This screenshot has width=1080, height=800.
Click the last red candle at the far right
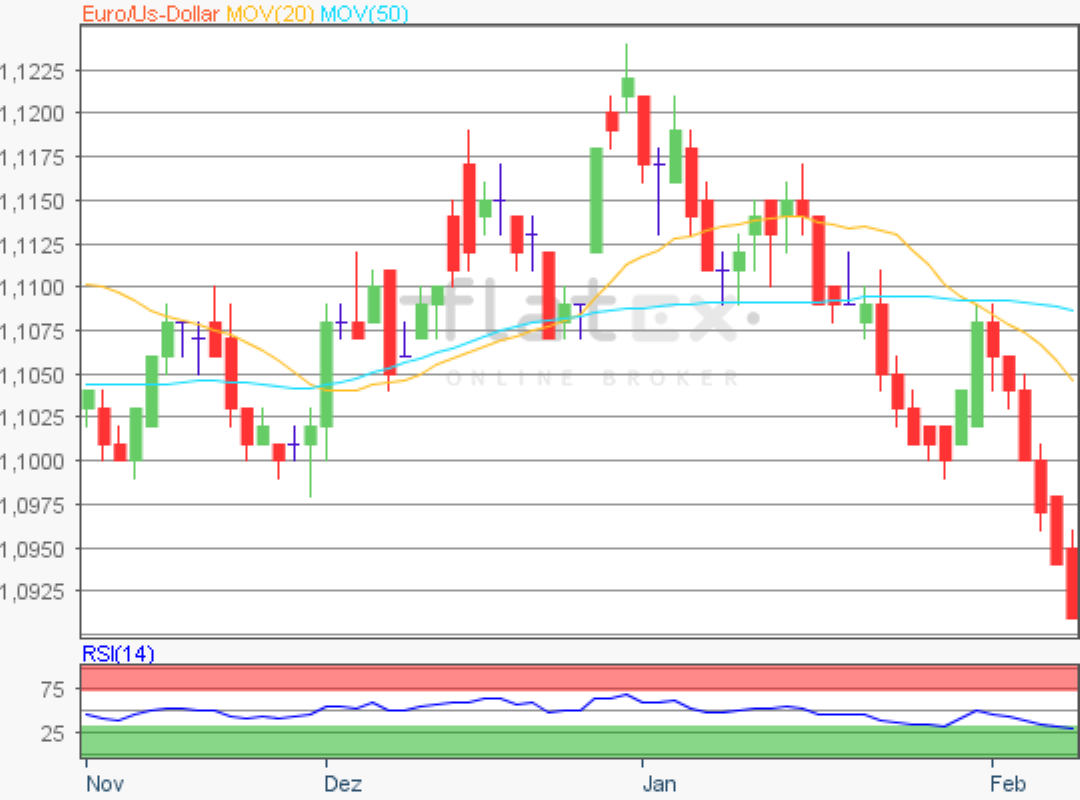click(1073, 583)
